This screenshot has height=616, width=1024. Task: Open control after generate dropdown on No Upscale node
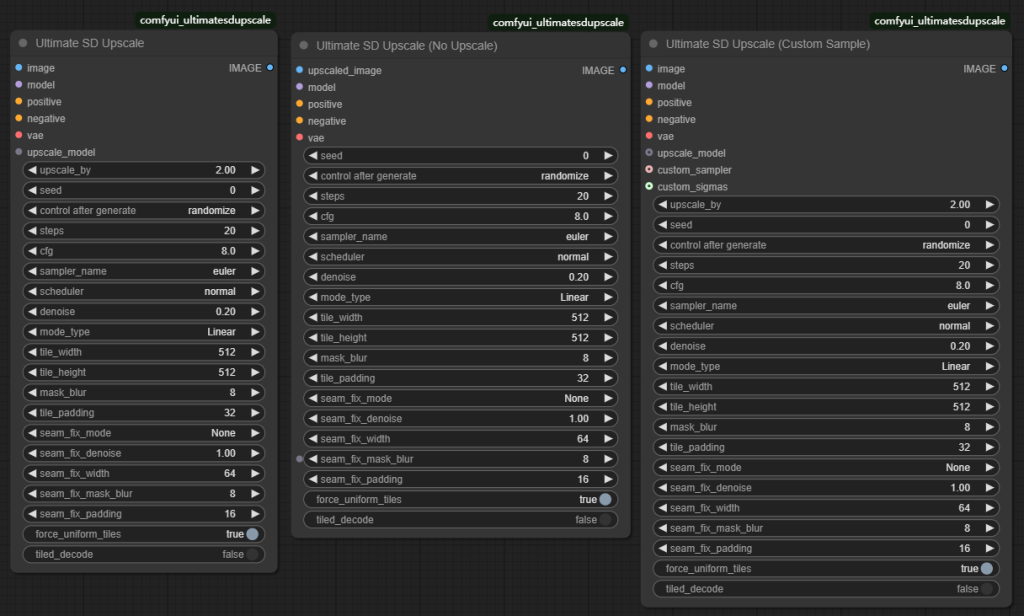pyautogui.click(x=460, y=176)
